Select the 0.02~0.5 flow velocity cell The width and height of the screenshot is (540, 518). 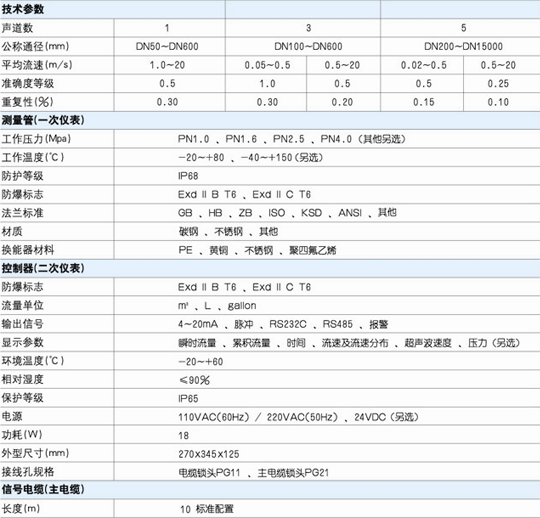(424, 65)
